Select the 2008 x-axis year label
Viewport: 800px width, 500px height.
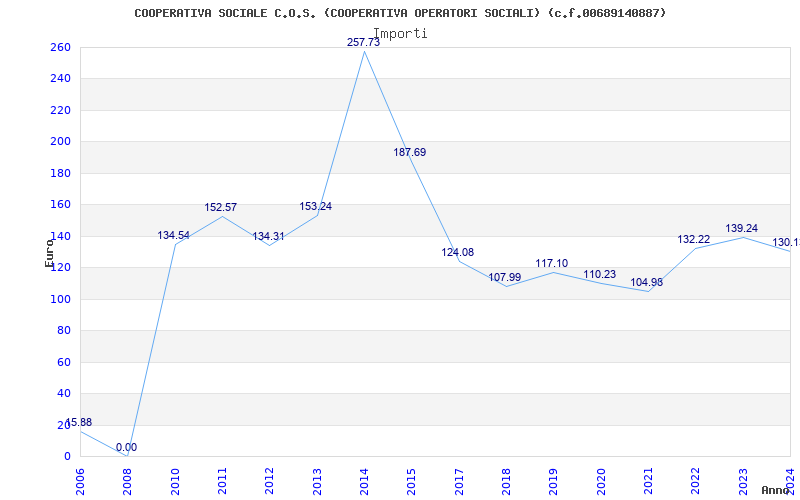tap(127, 481)
